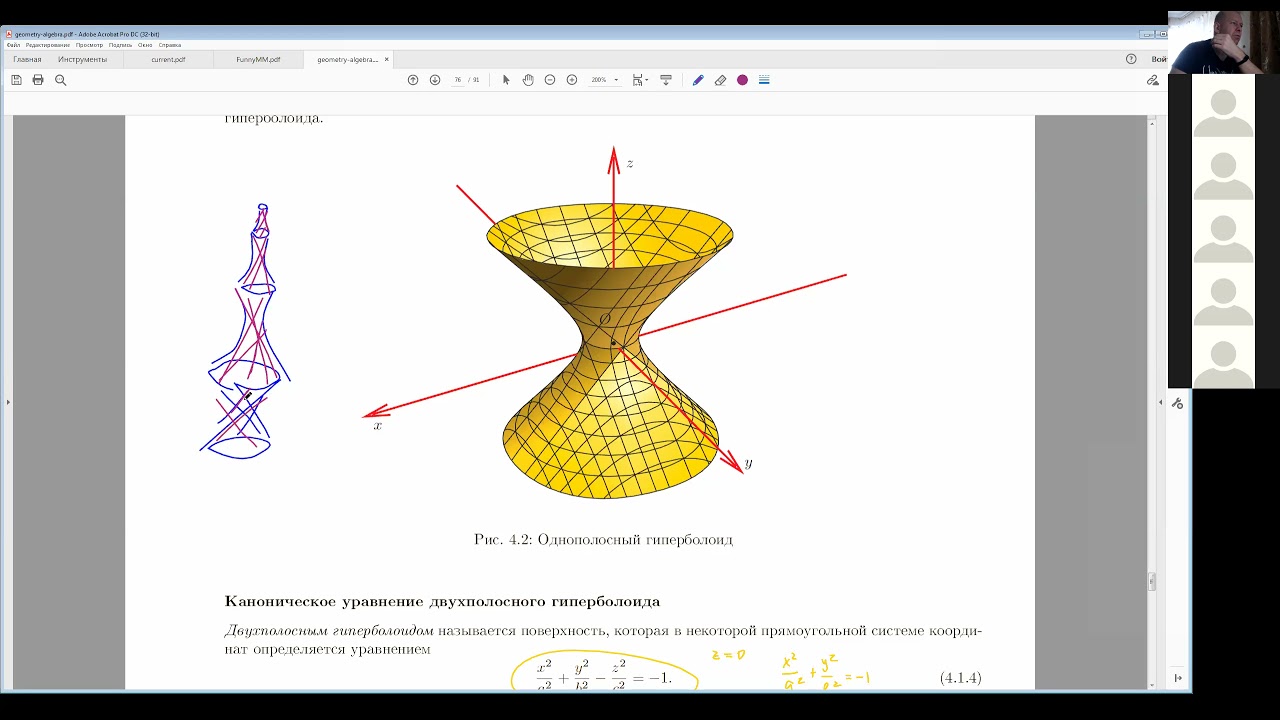1280x720 pixels.
Task: Click the Print file icon
Action: pos(38,80)
